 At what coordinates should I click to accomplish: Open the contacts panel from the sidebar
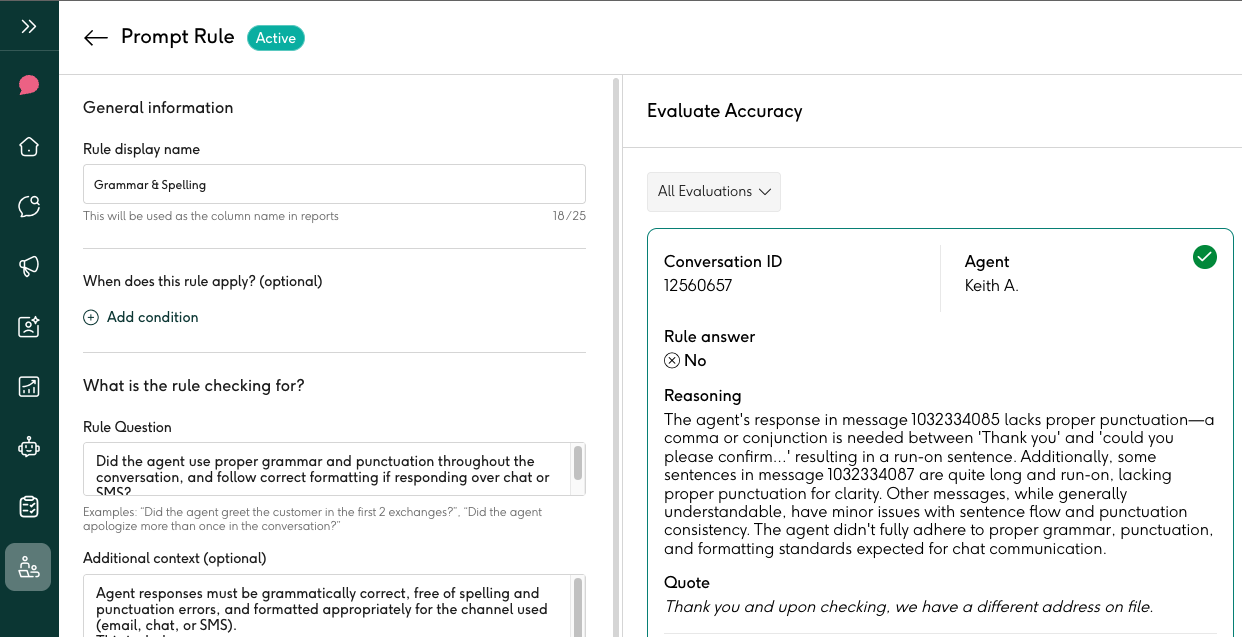(x=29, y=326)
